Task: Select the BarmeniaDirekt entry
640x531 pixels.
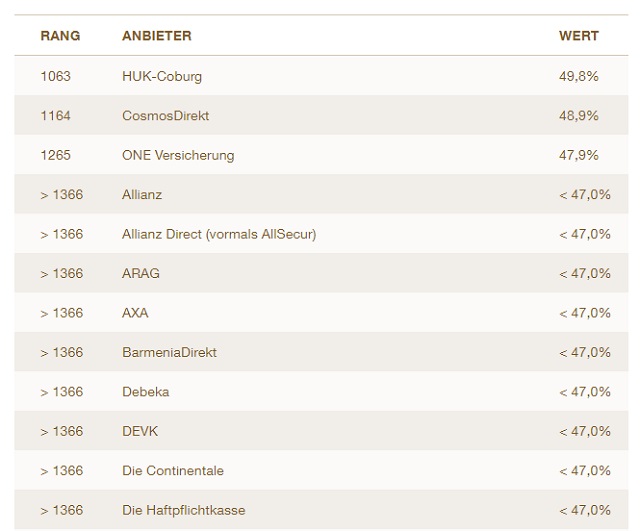Action: click(x=169, y=352)
